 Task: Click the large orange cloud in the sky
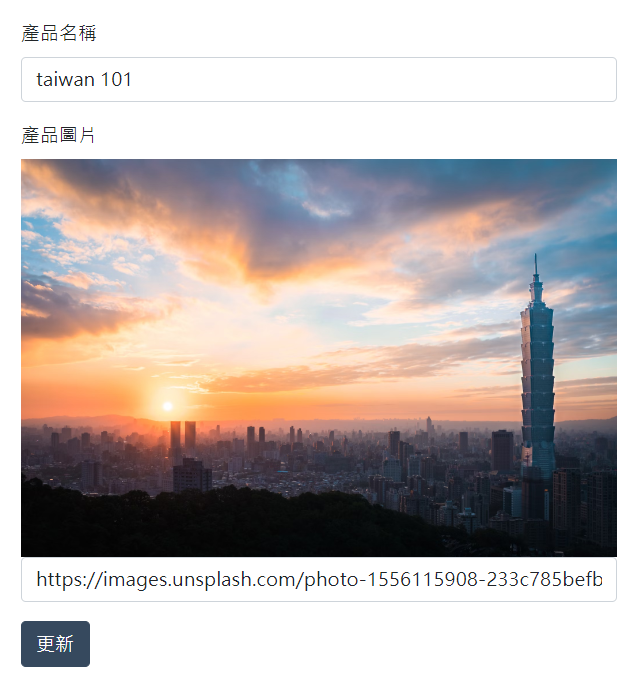[263, 245]
